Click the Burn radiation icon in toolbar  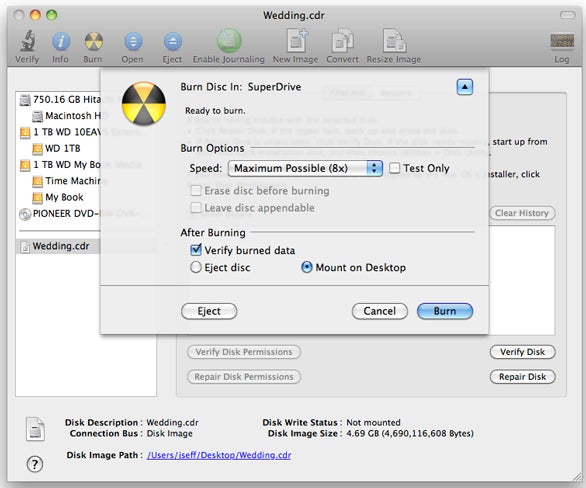(93, 41)
